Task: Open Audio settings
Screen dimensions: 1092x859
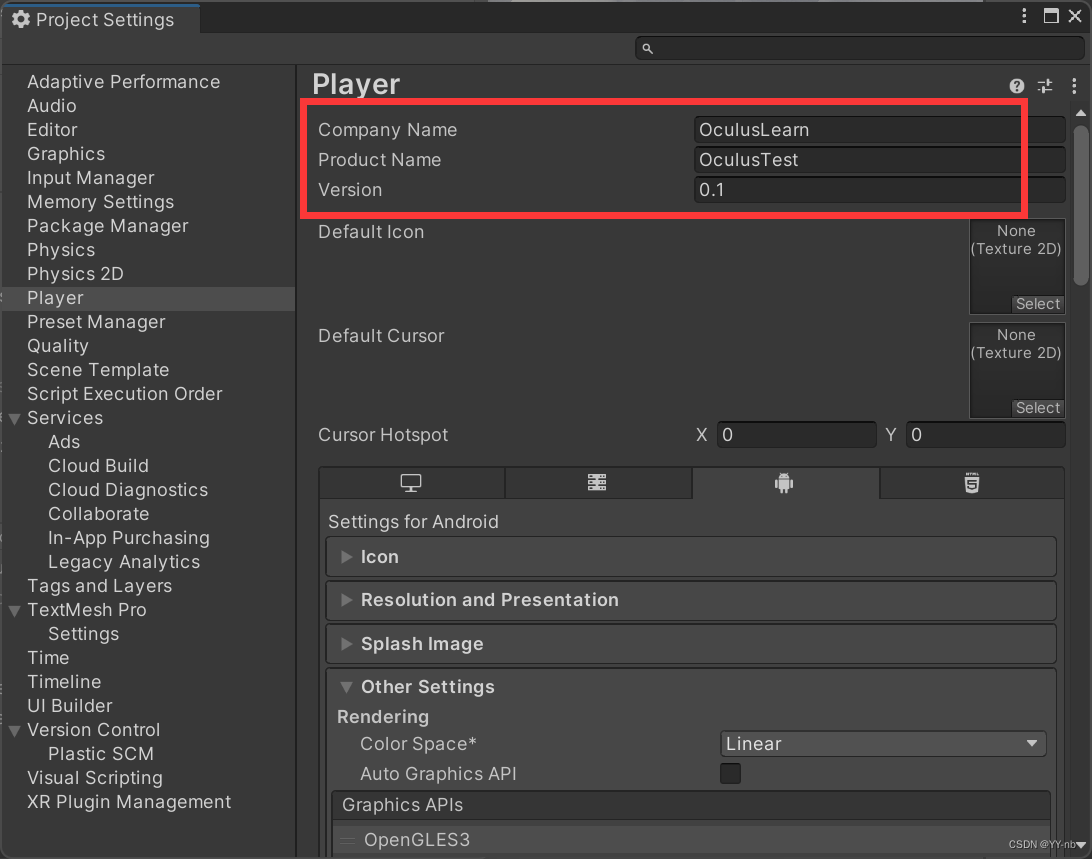Action: 52,106
